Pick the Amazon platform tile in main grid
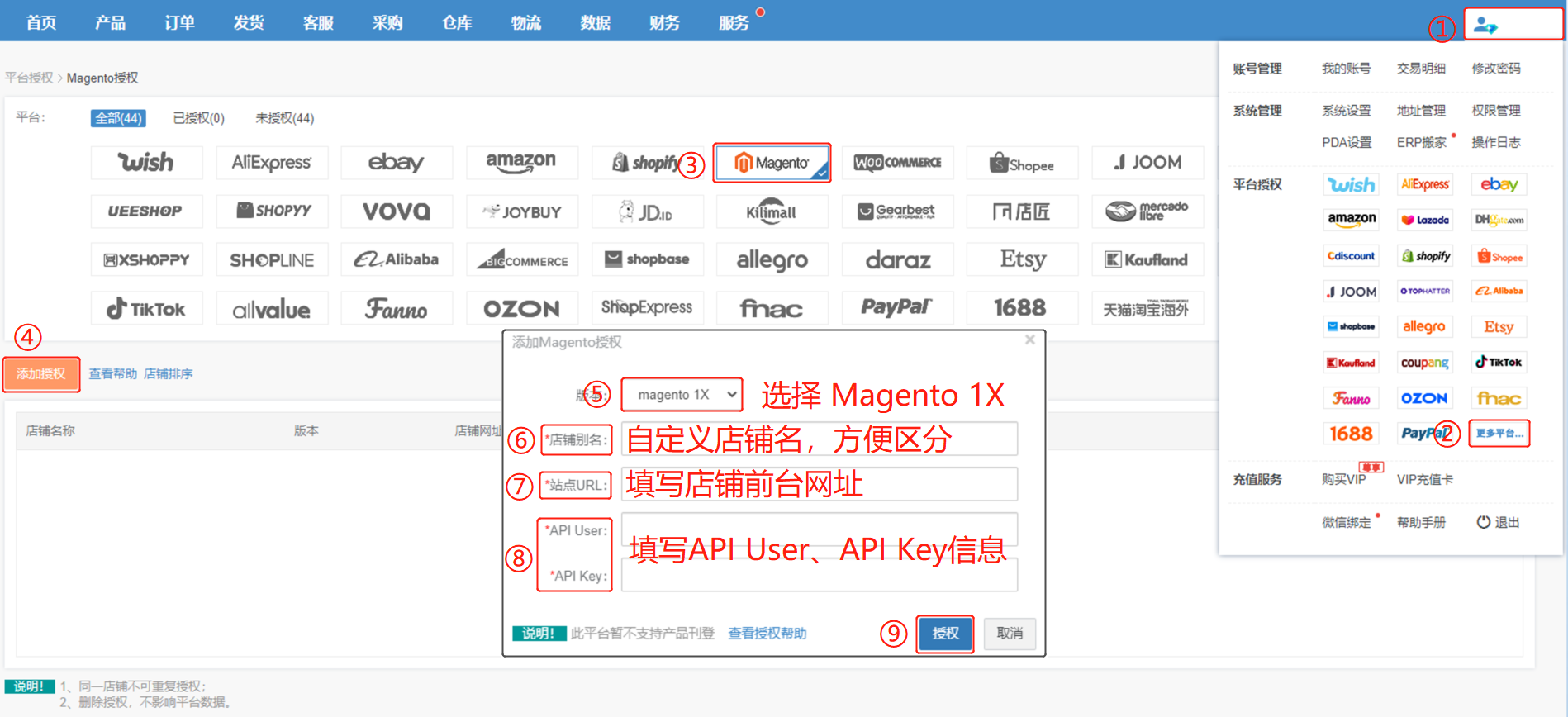The height and width of the screenshot is (717, 1568). tap(522, 162)
